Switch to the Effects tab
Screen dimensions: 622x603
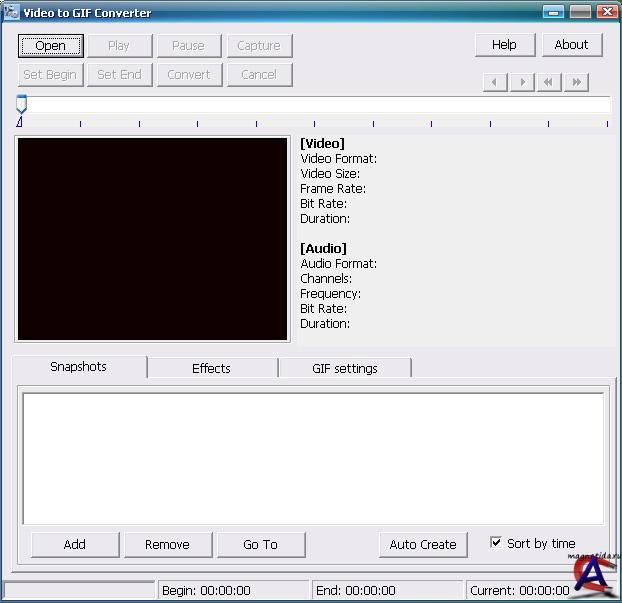[x=212, y=369]
